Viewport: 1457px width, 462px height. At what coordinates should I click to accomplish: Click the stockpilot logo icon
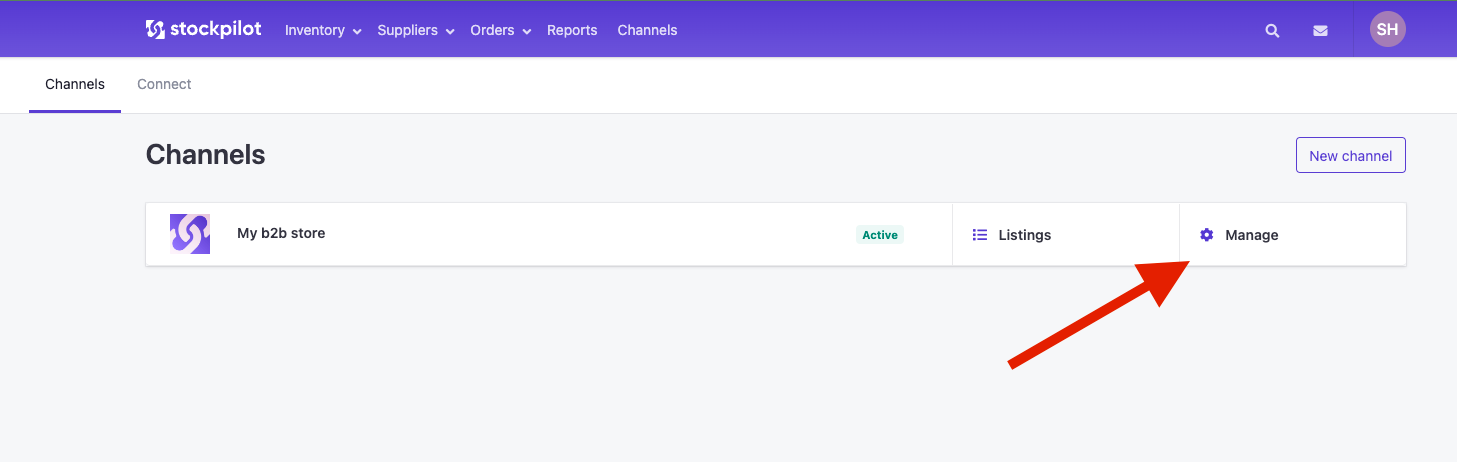pyautogui.click(x=155, y=30)
